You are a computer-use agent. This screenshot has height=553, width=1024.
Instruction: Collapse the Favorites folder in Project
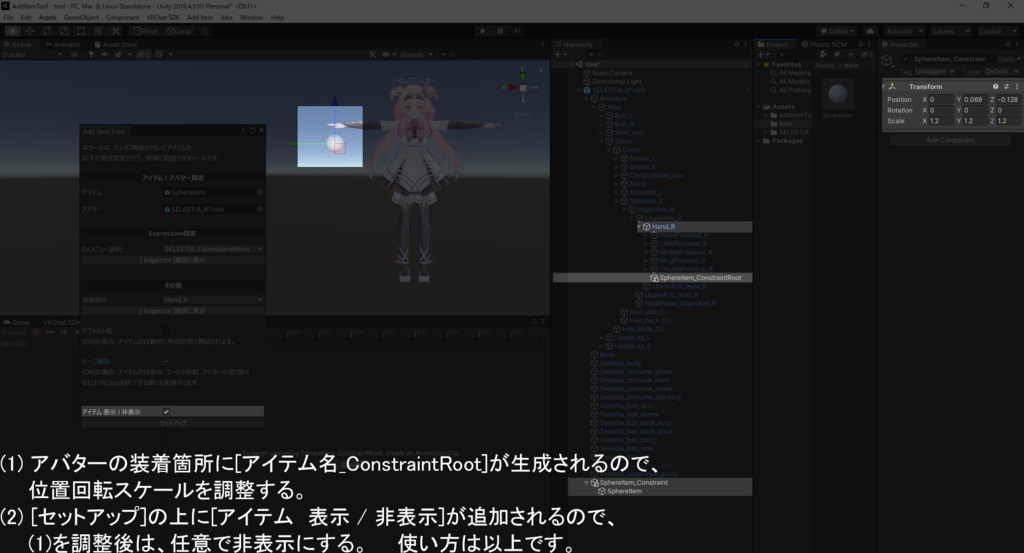[759, 65]
